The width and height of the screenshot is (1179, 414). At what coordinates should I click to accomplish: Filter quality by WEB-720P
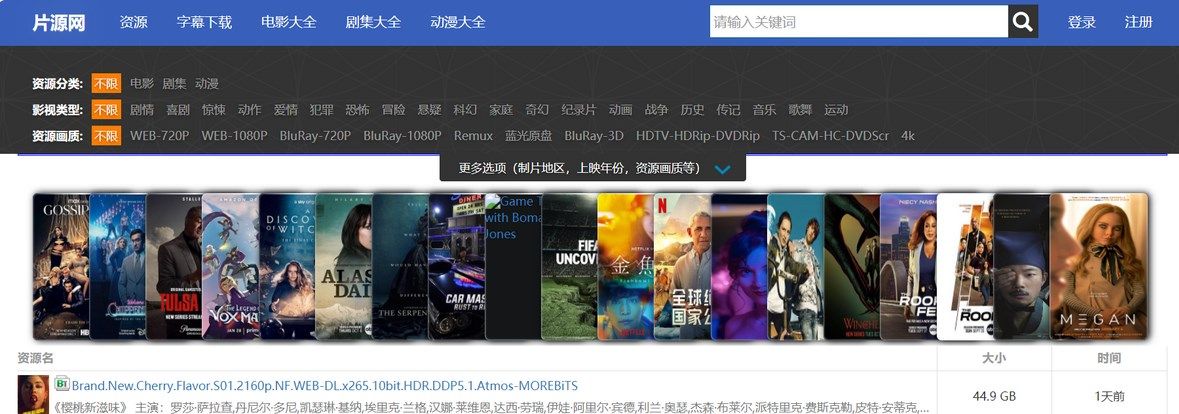coord(159,136)
